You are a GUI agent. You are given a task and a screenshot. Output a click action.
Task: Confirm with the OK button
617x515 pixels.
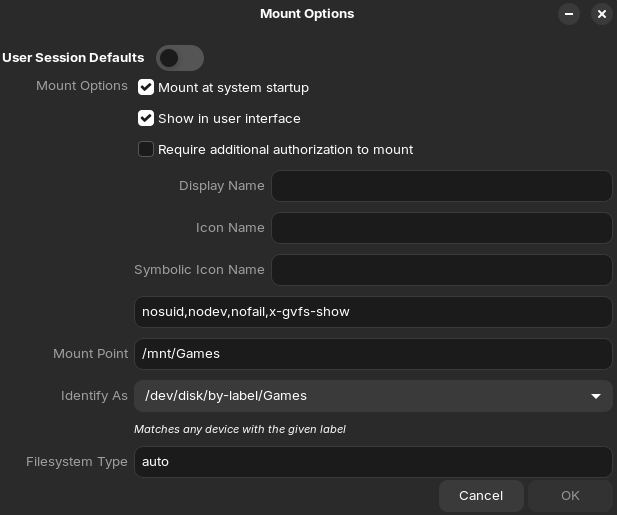click(570, 496)
